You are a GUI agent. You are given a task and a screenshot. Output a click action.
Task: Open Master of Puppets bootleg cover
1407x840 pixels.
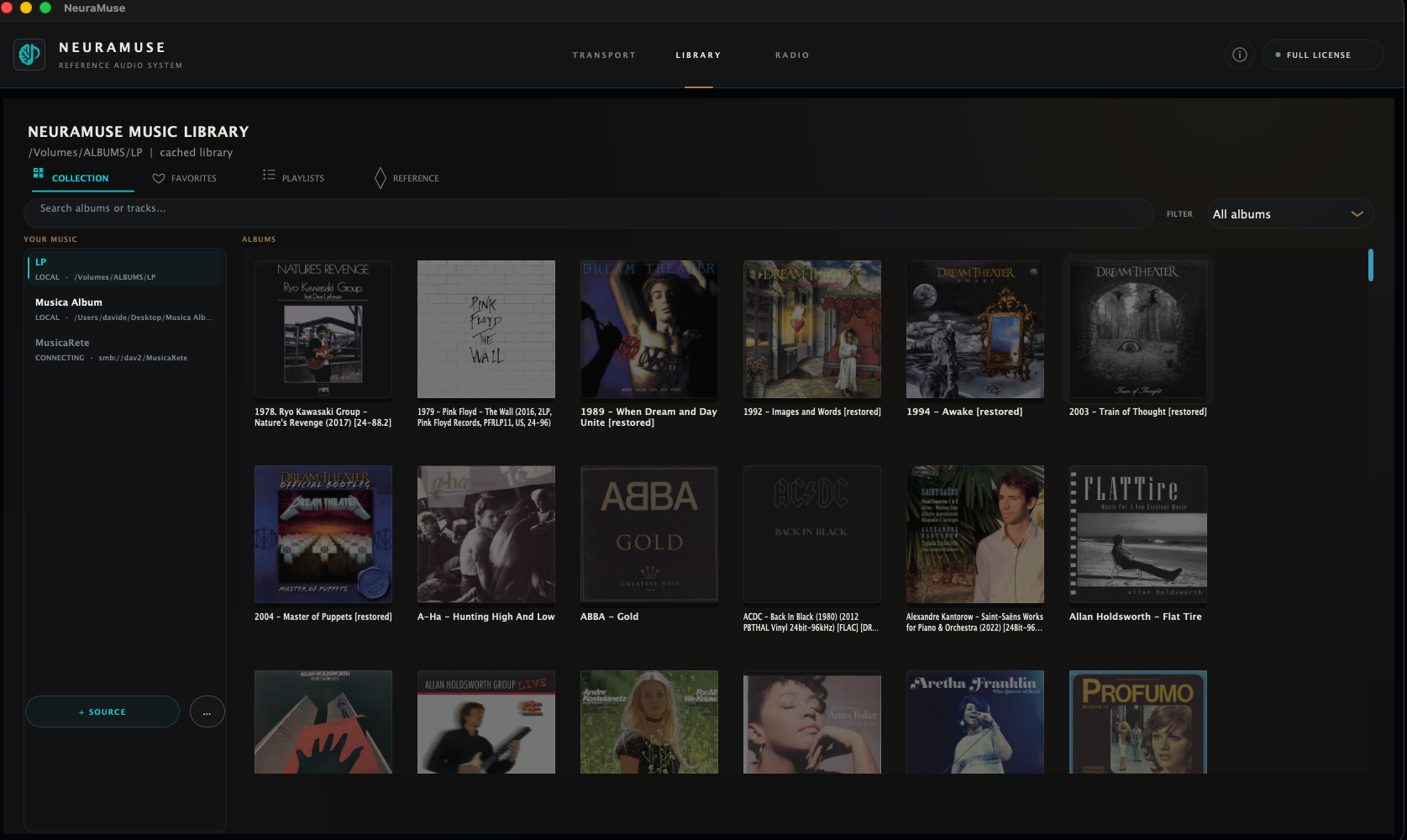(323, 534)
